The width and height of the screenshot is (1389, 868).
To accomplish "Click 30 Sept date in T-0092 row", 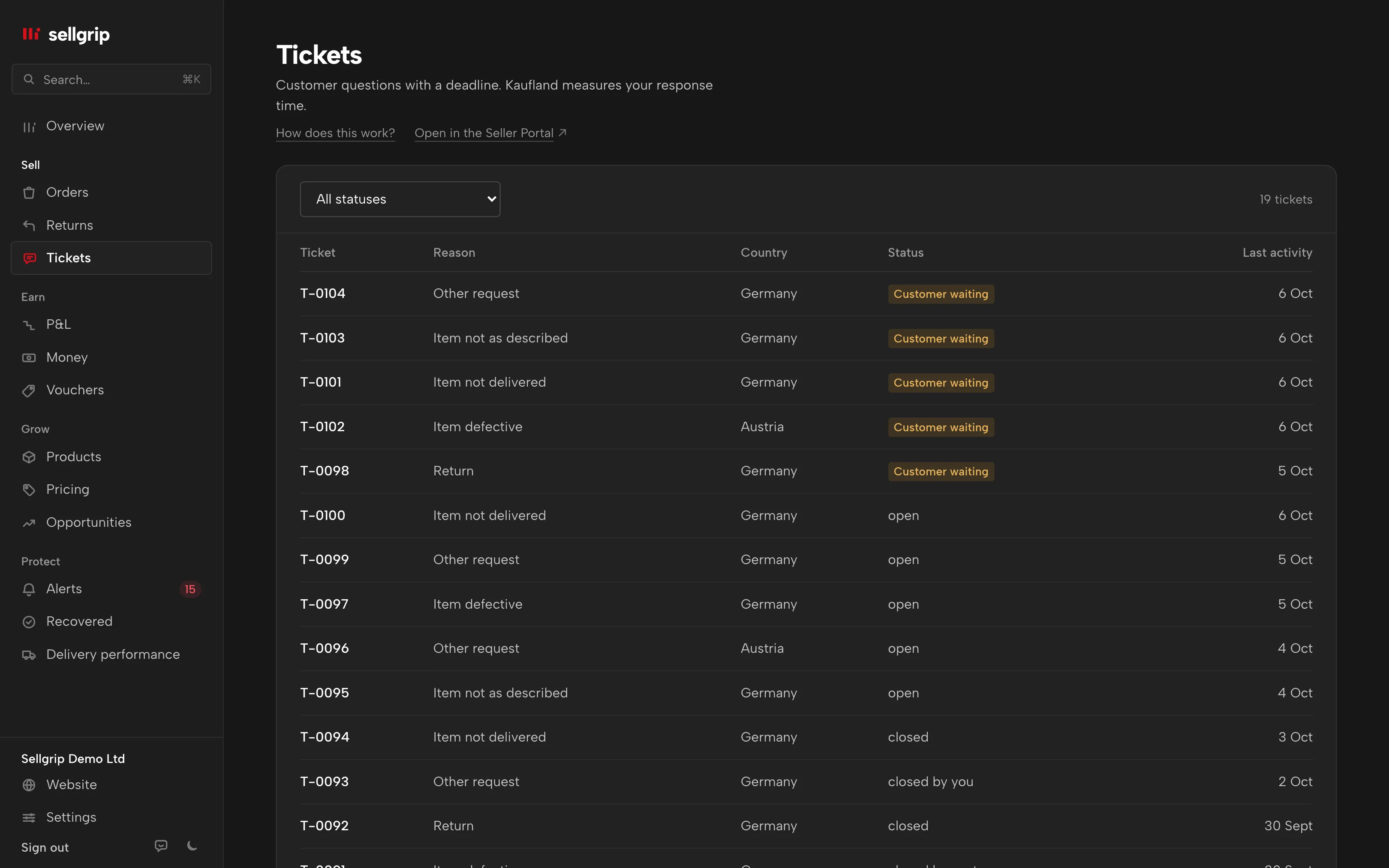I will [x=1288, y=826].
